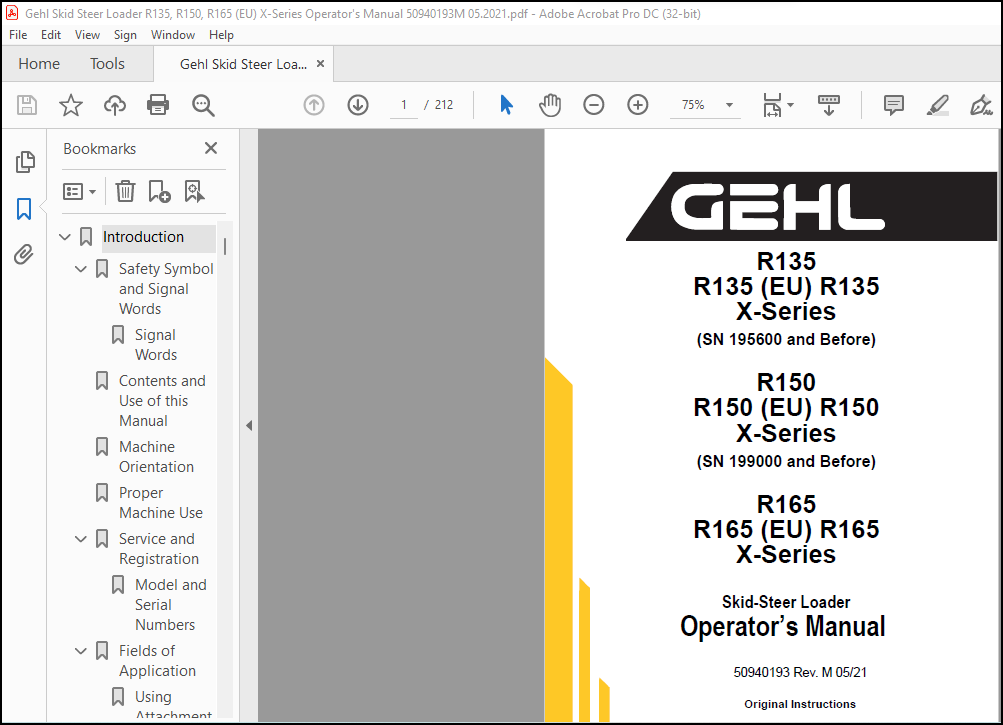Open the Find text magnifier
Viewport: 1003px width, 725px height.
tap(203, 105)
